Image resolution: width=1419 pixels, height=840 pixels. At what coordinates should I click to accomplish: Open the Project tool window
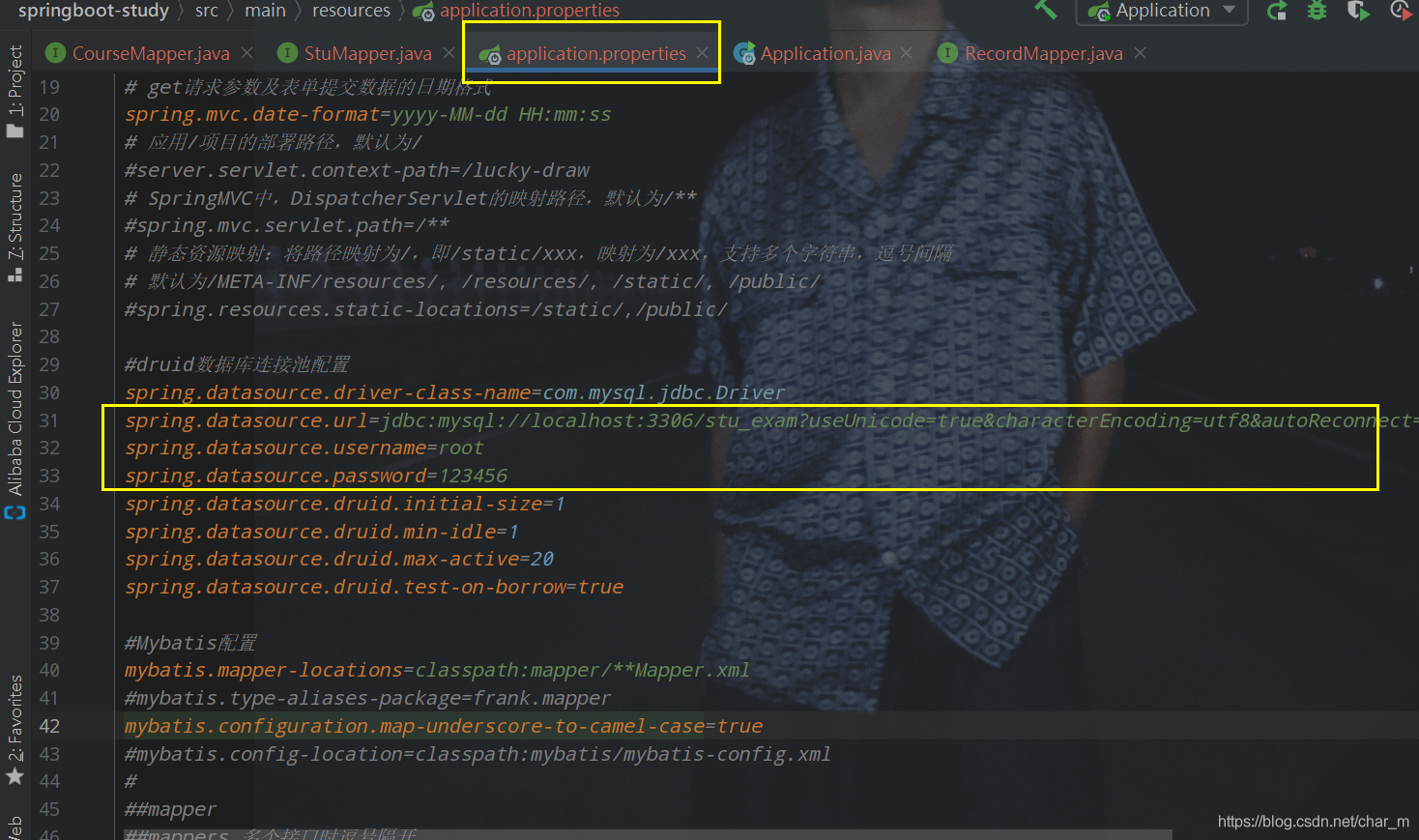point(14,92)
